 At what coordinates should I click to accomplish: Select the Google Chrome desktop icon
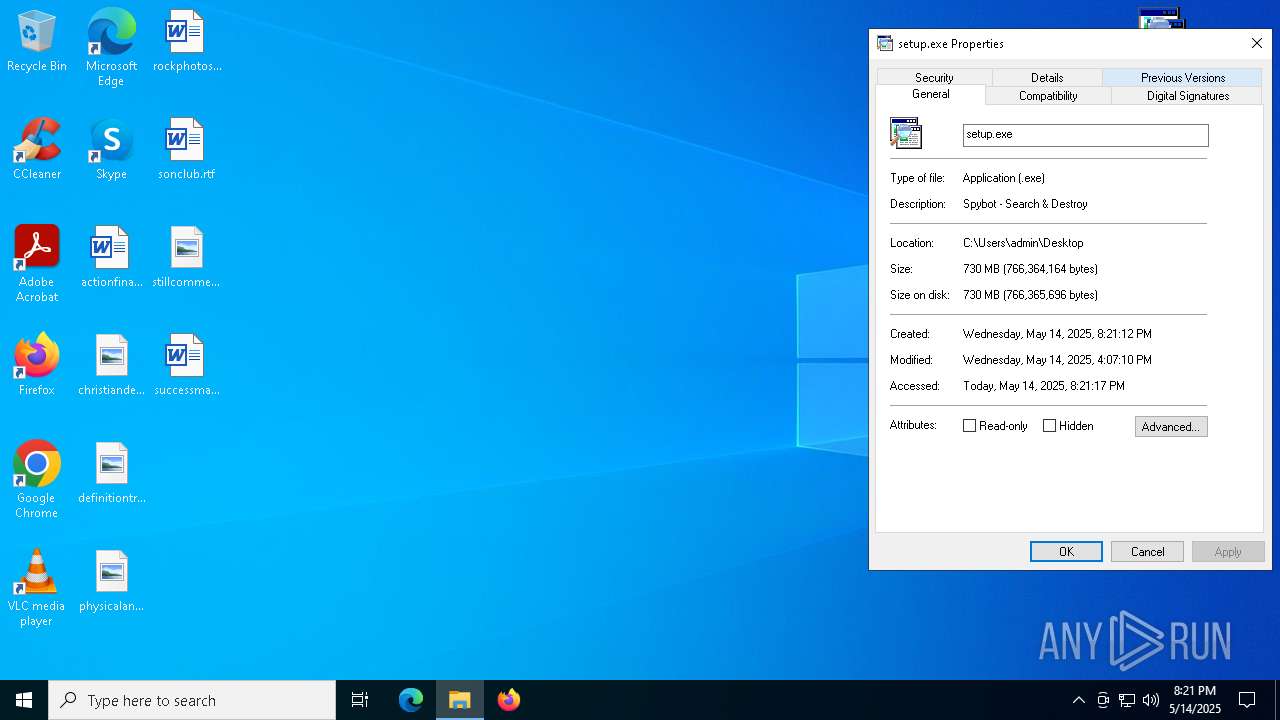click(37, 466)
